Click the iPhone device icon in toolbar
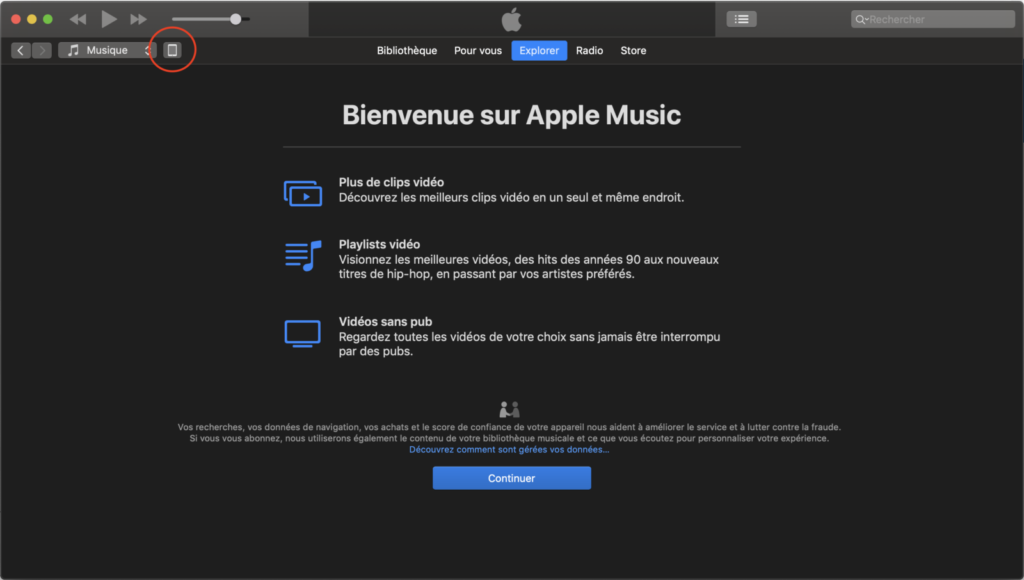The image size is (1024, 580). tap(172, 50)
